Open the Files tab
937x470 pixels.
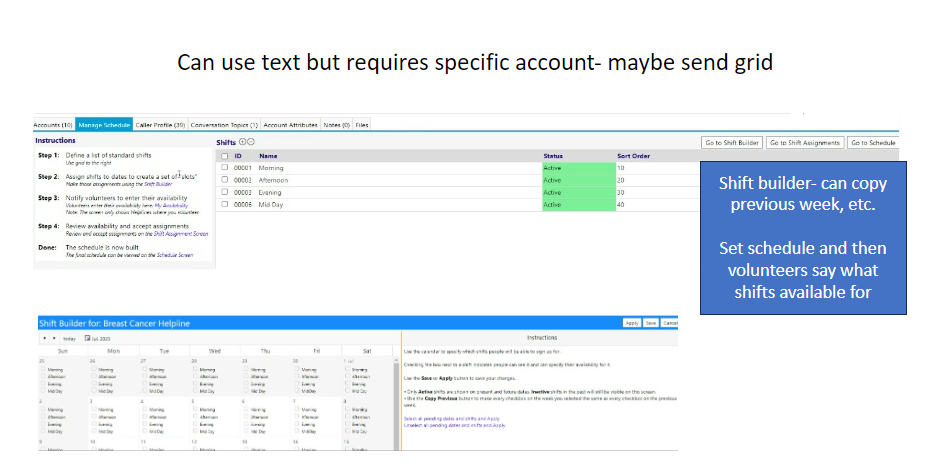pyautogui.click(x=362, y=125)
